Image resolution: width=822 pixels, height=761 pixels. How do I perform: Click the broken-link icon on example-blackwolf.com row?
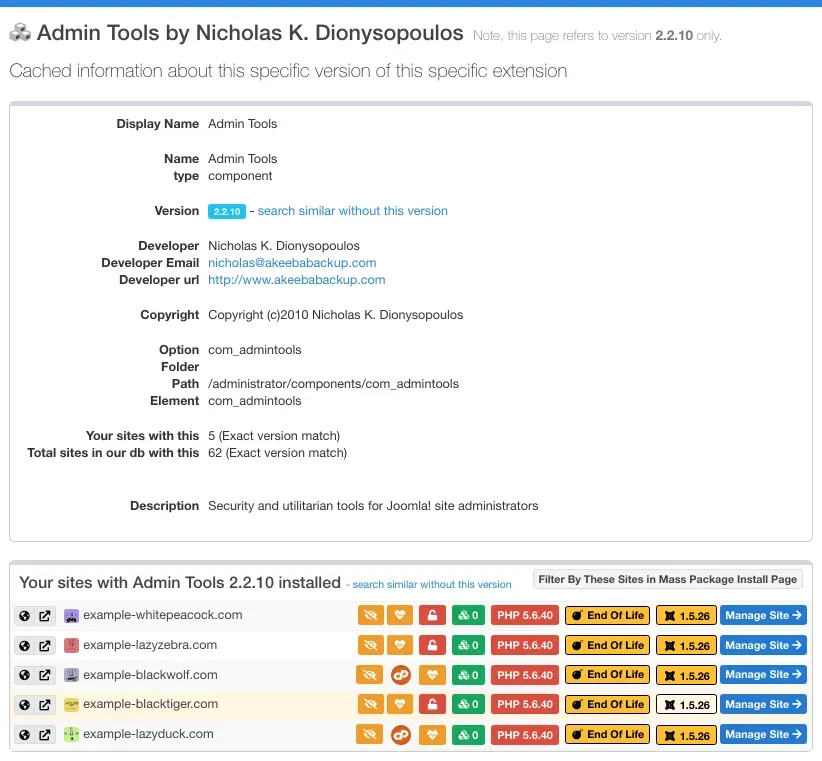point(400,675)
